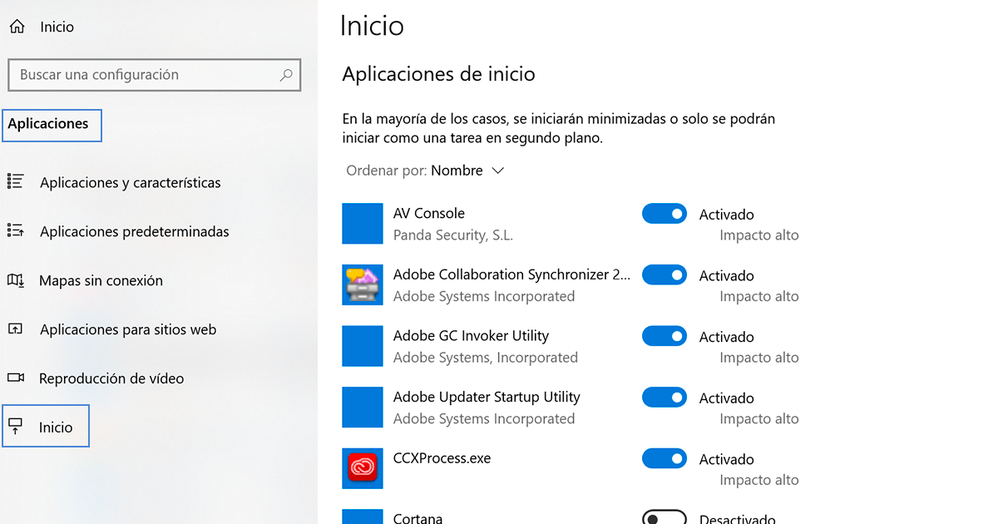Click the Aplicaciones predeterminadas icon
The height and width of the screenshot is (524, 998).
point(15,230)
